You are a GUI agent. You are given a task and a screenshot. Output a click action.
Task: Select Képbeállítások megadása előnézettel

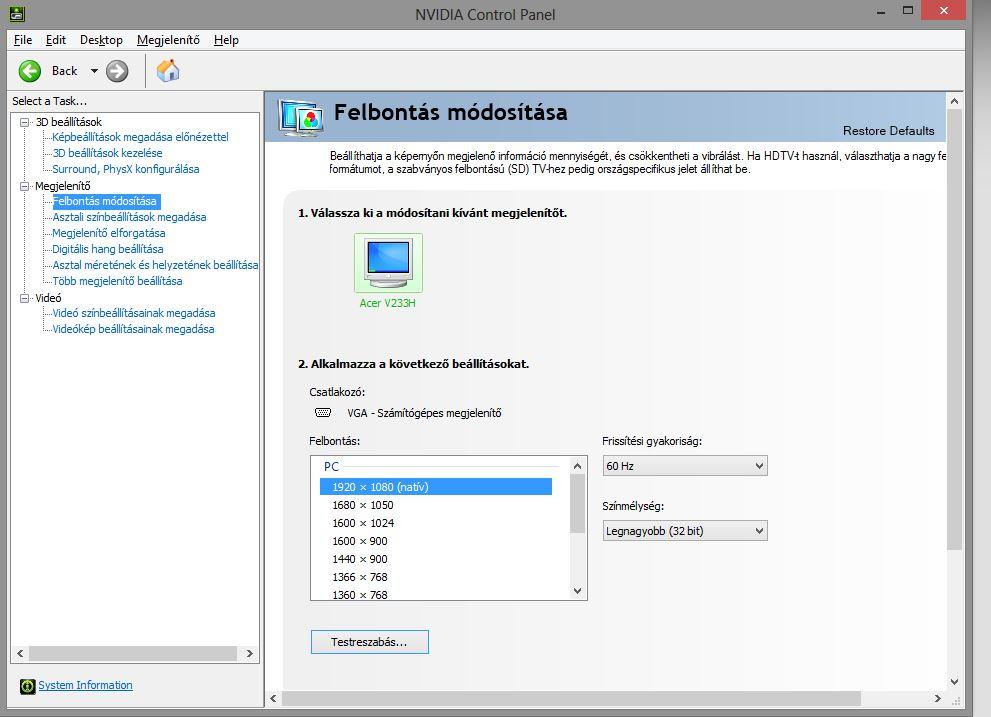[x=140, y=137]
